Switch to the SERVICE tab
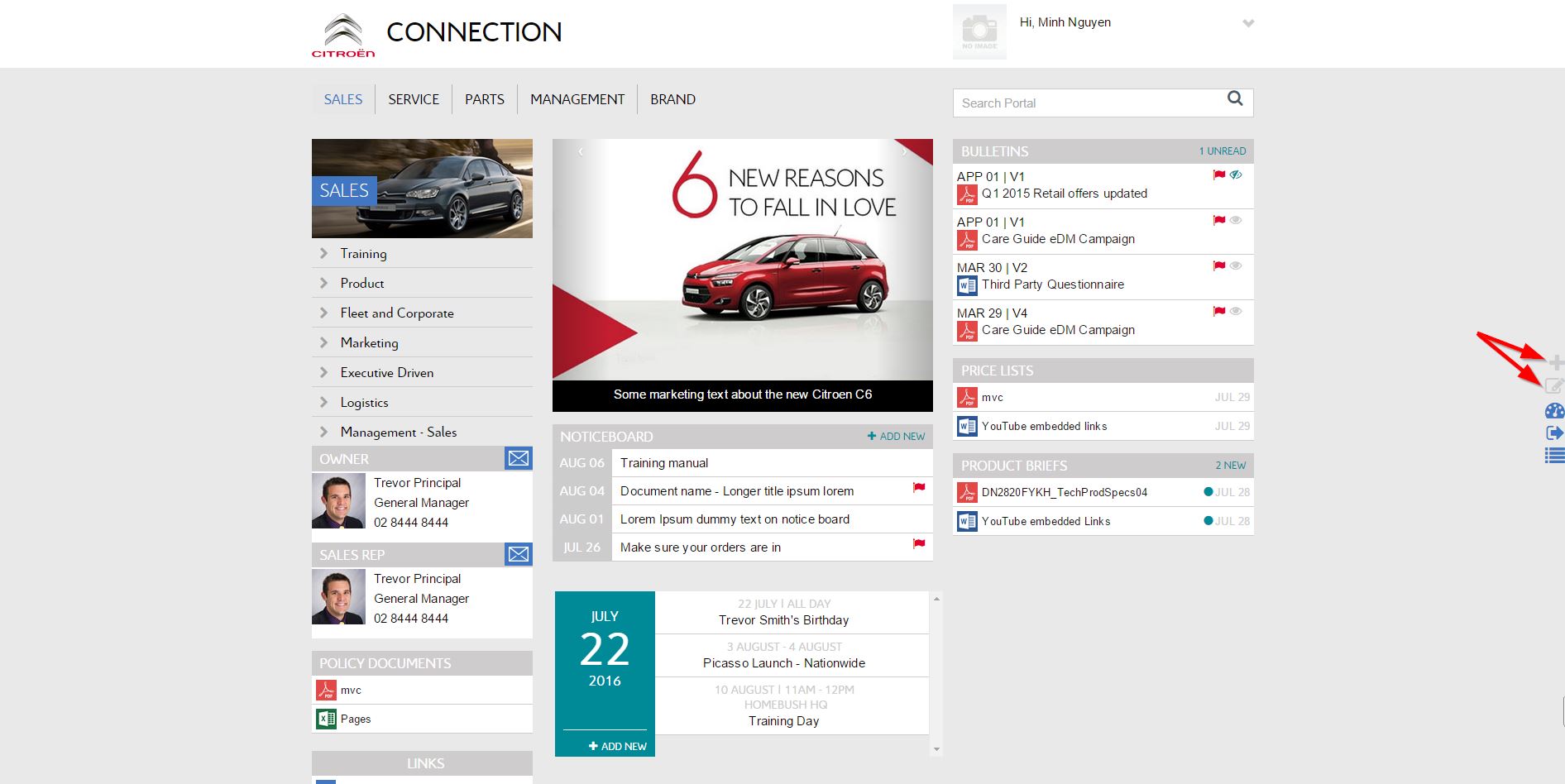Screen dimensions: 1565x784 point(414,99)
